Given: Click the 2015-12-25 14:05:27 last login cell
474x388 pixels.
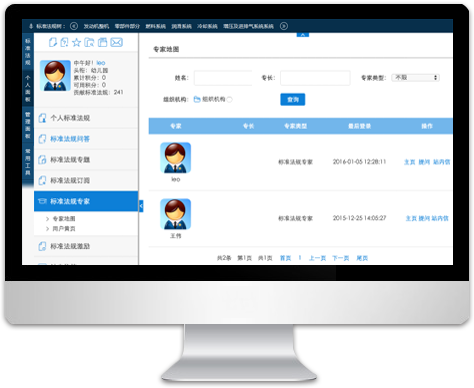Looking at the screenshot, I should [359, 218].
